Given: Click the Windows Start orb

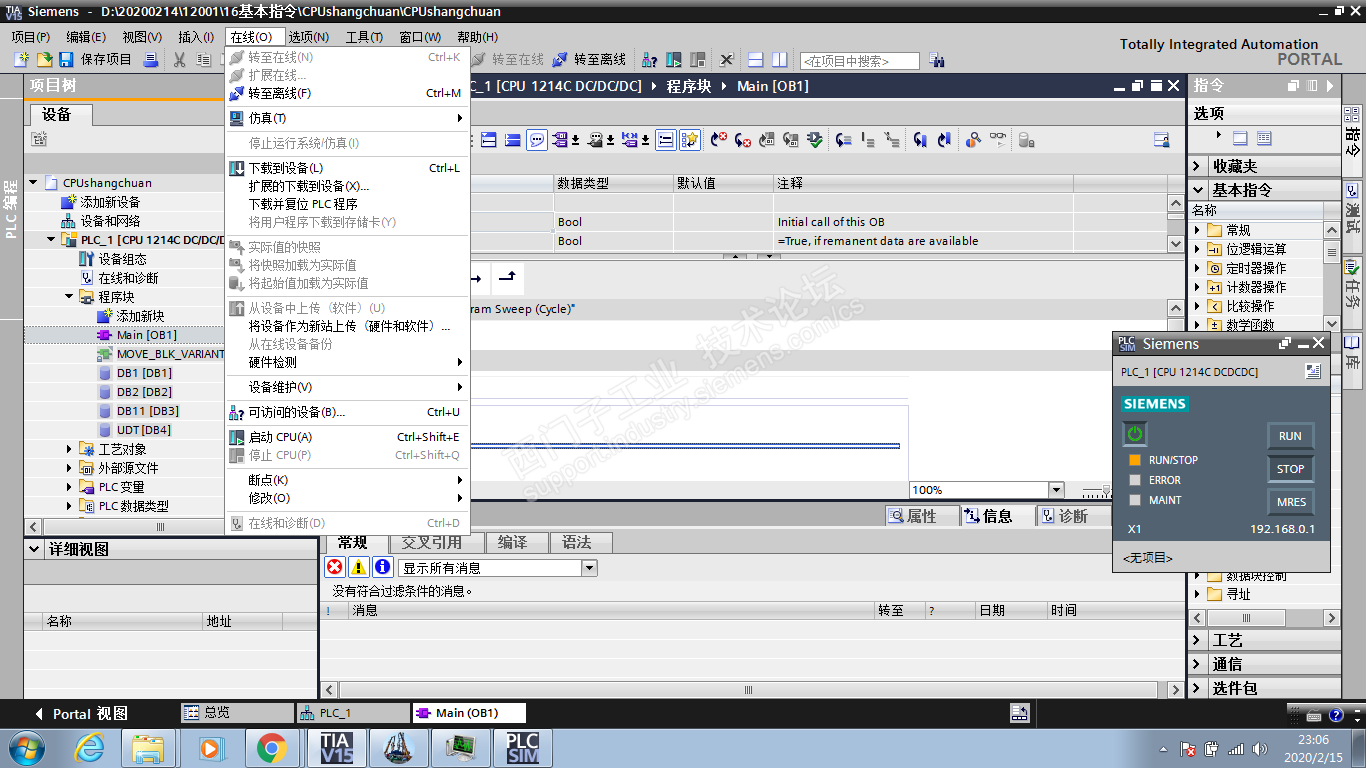Looking at the screenshot, I should coord(26,747).
